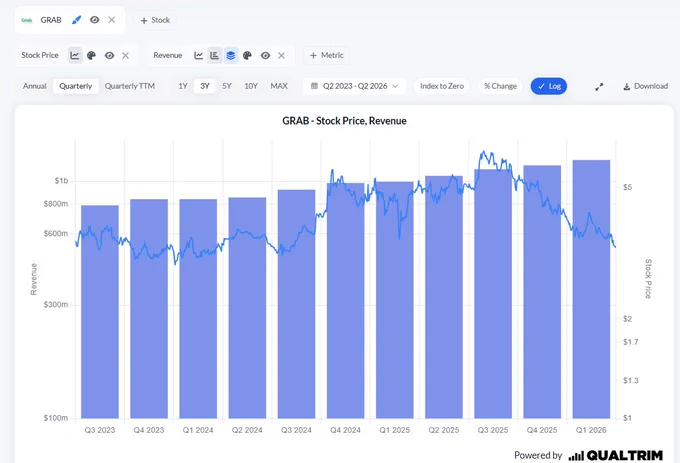This screenshot has width=680, height=463.
Task: Click the $1b revenue axis label
Action: 61,181
